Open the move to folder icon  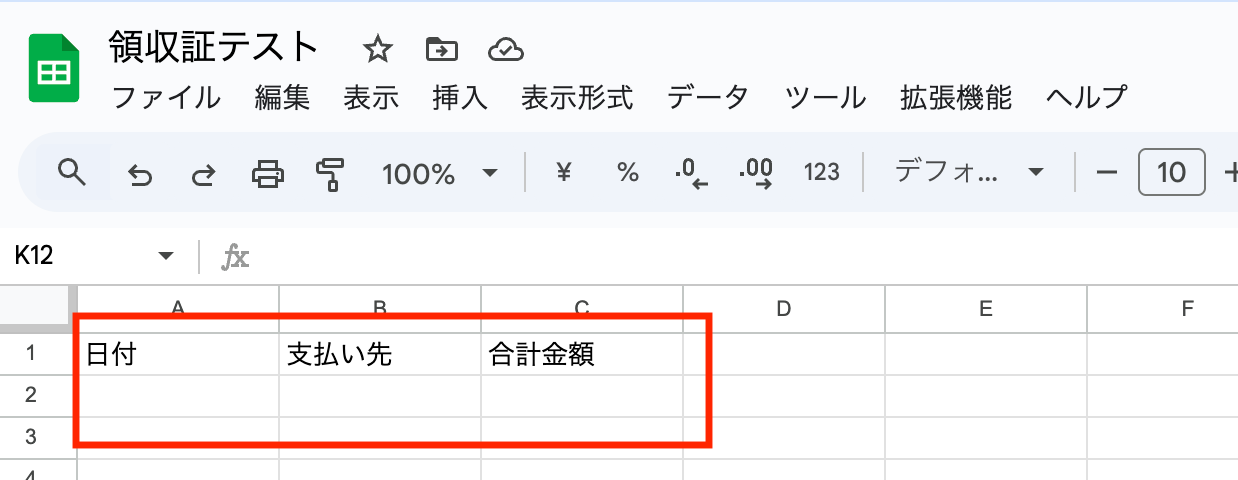pos(441,49)
